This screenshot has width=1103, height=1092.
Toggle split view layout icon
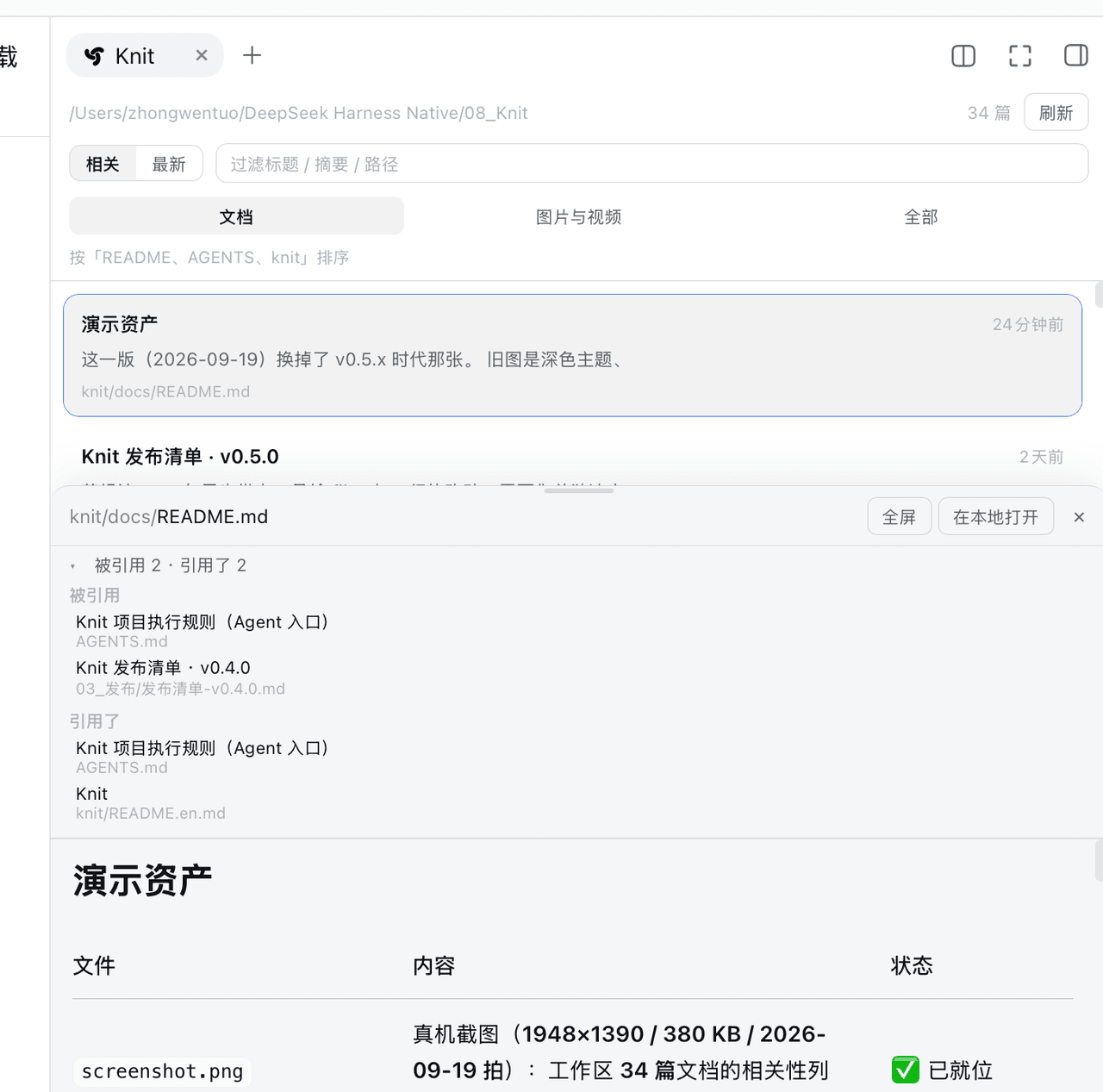[x=963, y=56]
